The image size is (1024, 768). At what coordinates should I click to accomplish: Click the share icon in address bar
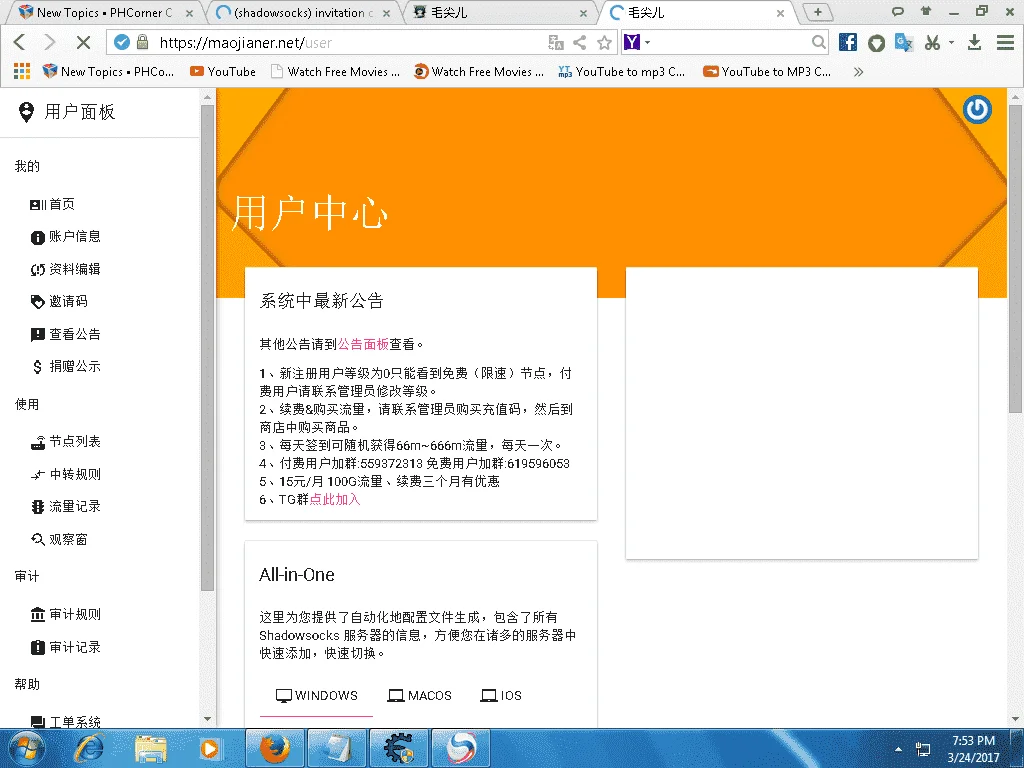click(579, 42)
